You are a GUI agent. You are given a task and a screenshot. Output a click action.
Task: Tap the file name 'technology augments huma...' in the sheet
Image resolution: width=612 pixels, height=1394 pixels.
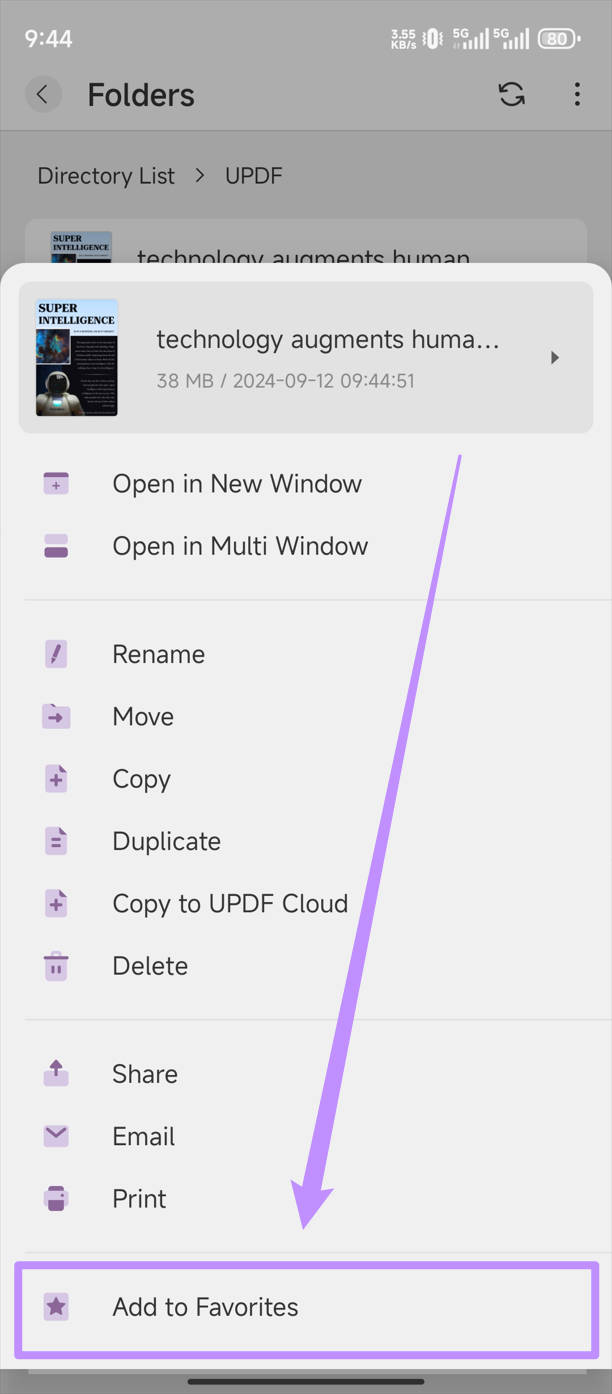click(x=327, y=340)
